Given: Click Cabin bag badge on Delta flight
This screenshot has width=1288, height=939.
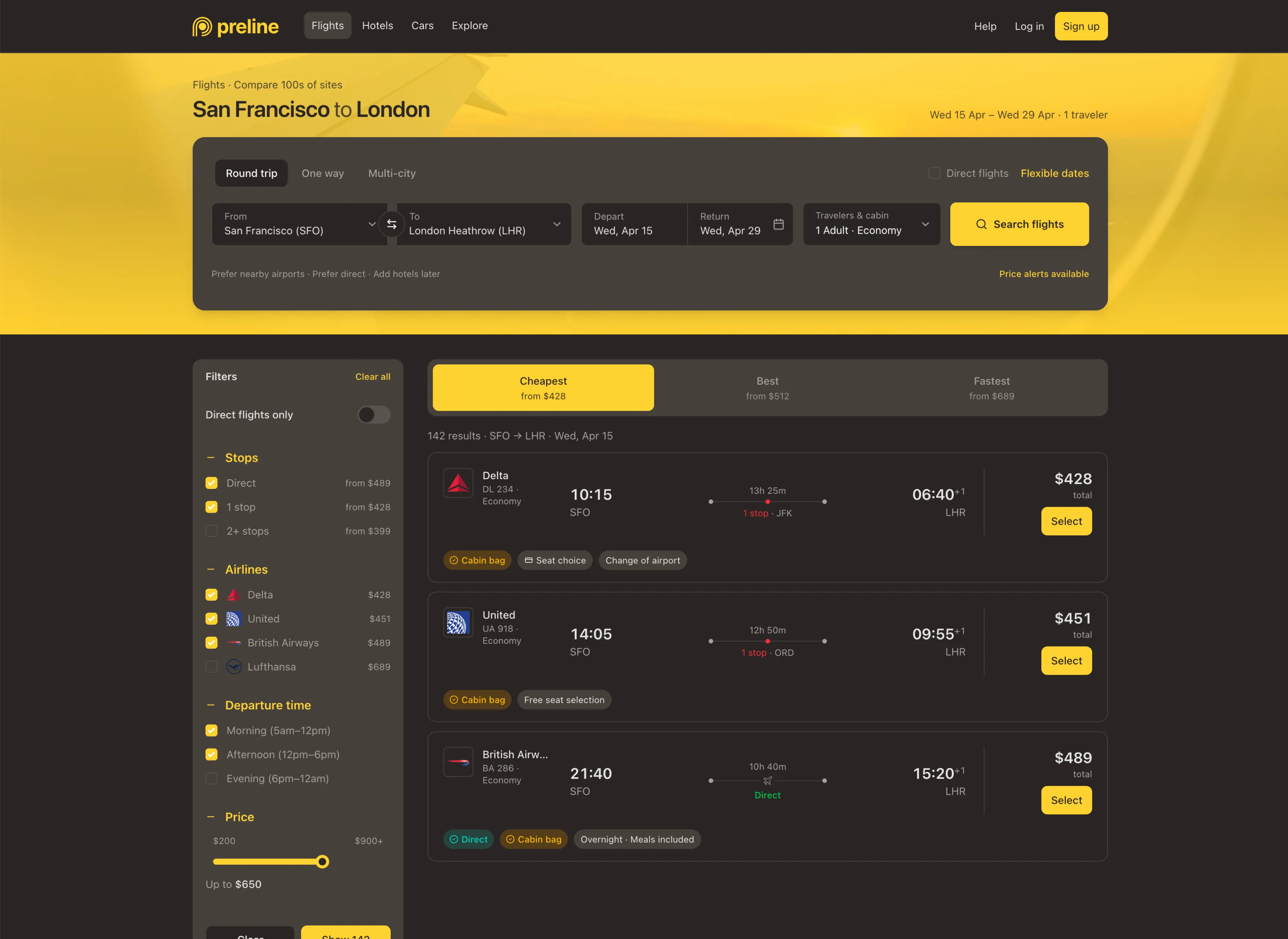Looking at the screenshot, I should tap(477, 560).
